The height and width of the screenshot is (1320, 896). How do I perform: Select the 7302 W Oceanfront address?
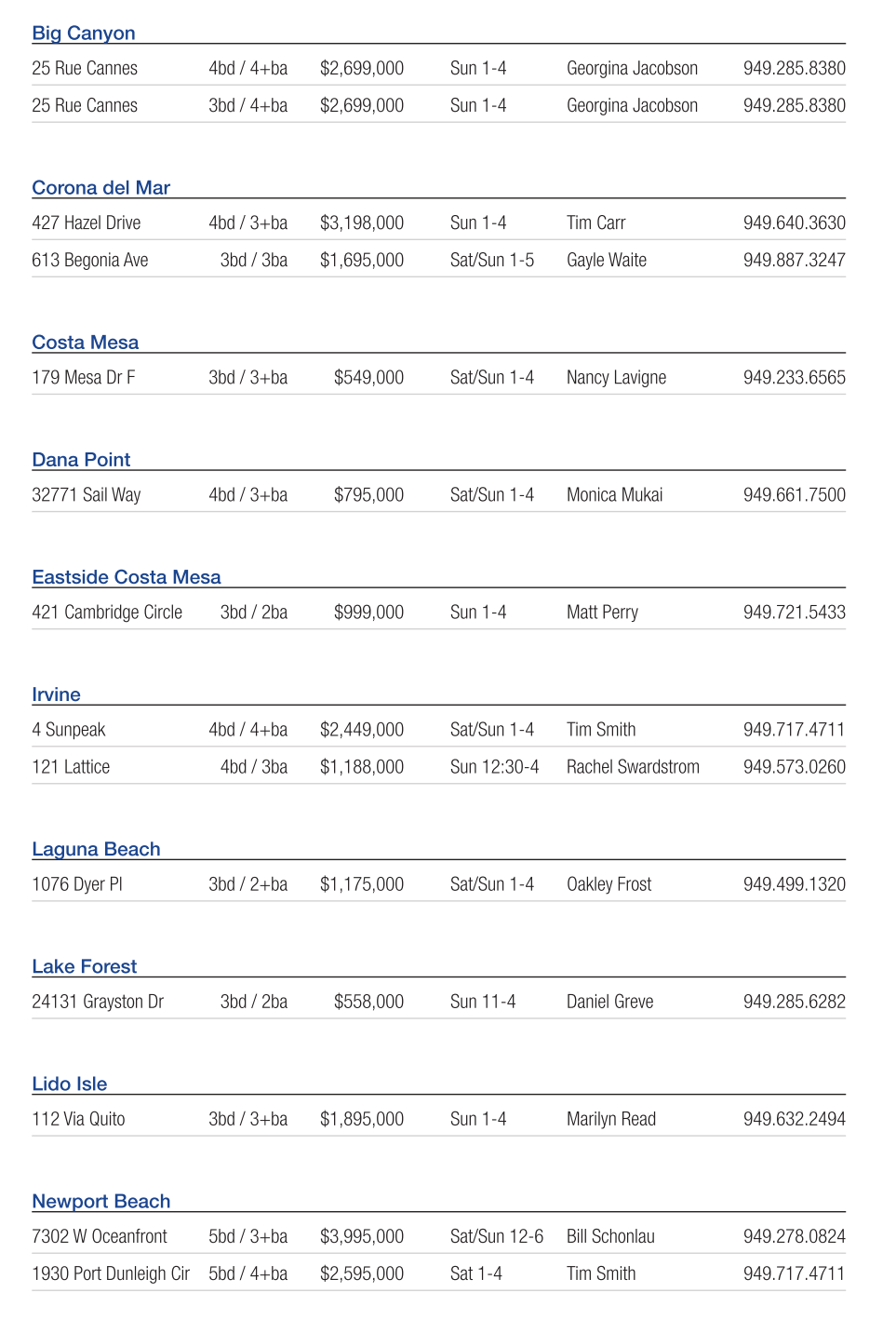pos(100,1236)
